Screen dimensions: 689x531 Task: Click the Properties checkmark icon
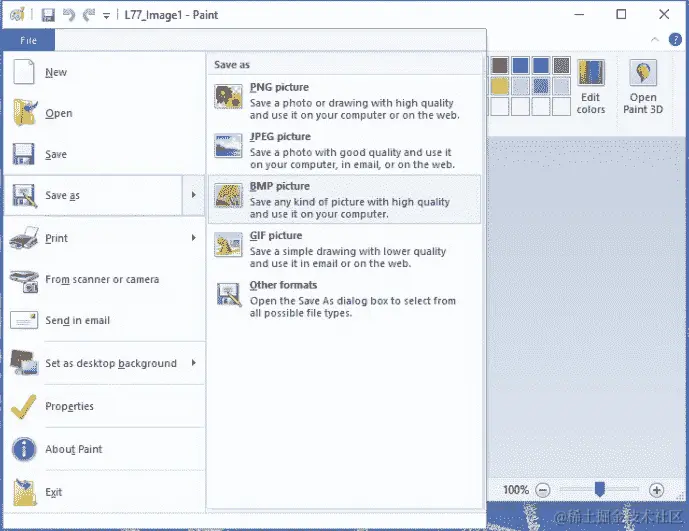23,406
